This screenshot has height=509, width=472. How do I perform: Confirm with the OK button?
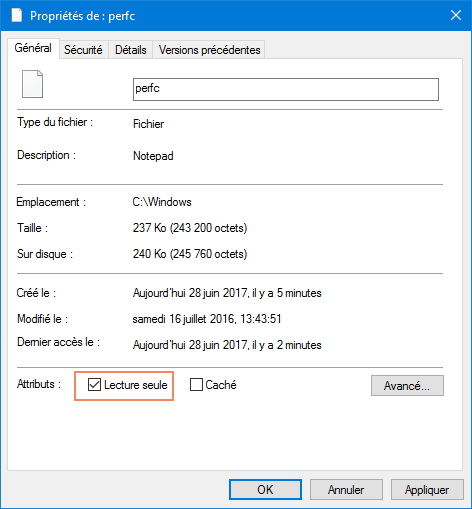point(265,490)
